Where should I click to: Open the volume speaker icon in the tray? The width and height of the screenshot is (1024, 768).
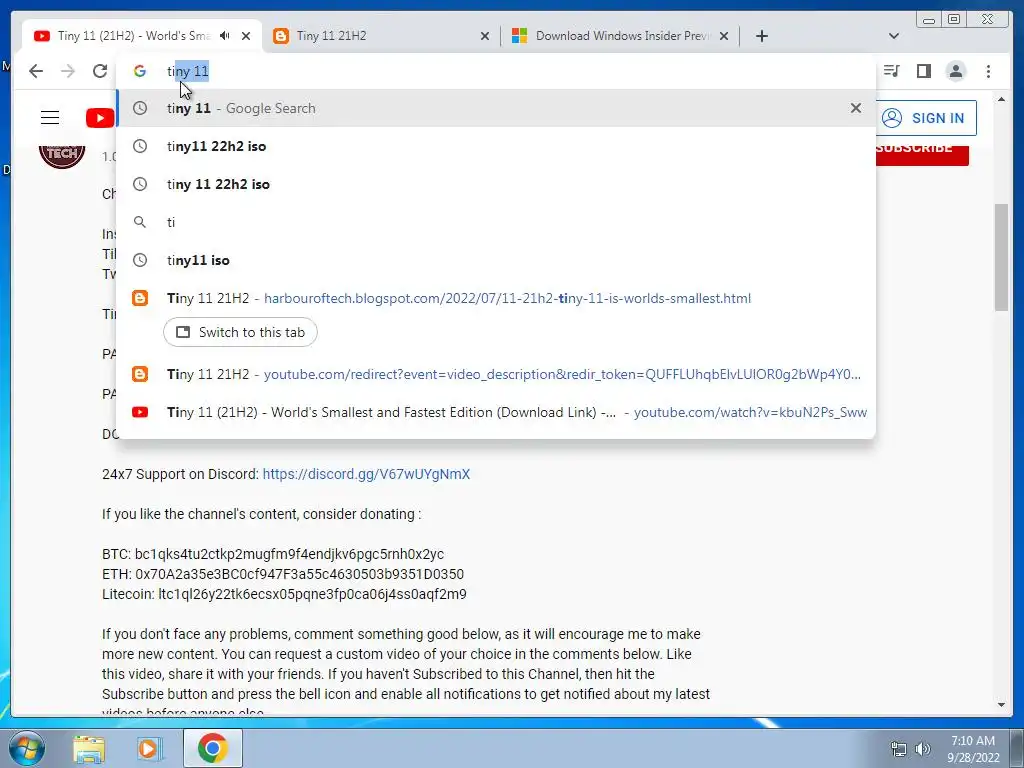click(x=923, y=749)
